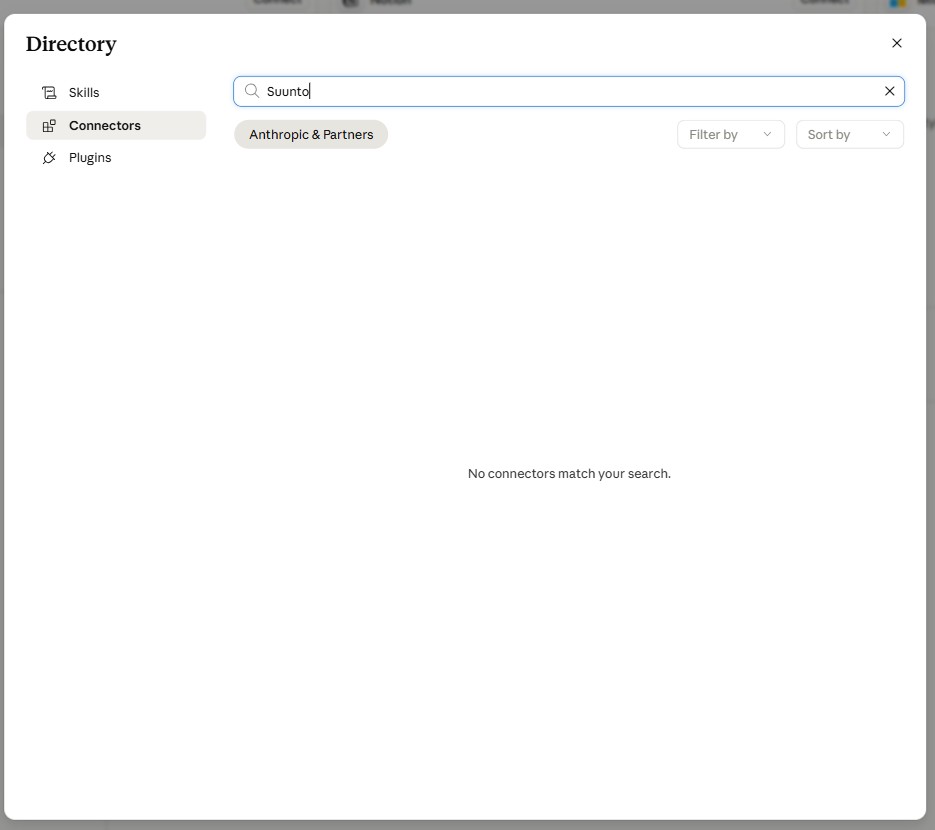935x830 pixels.
Task: Click the Connectors blocks icon
Action: 49,125
